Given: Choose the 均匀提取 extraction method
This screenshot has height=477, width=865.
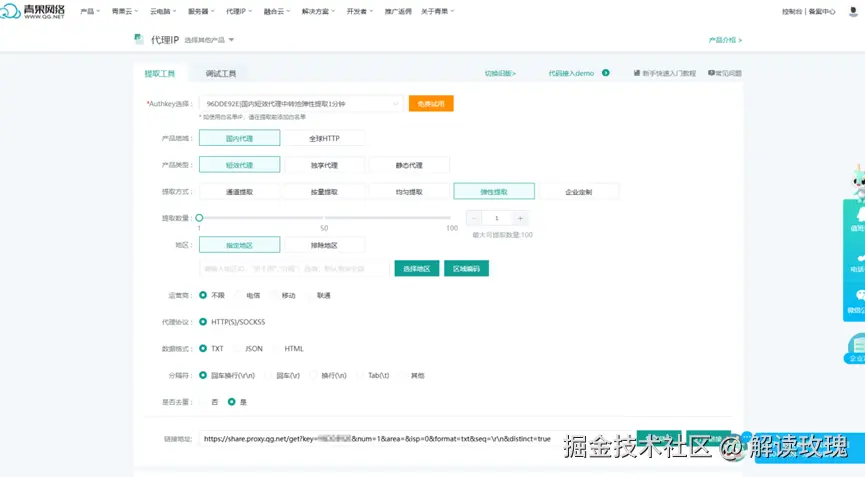Looking at the screenshot, I should pyautogui.click(x=409, y=191).
